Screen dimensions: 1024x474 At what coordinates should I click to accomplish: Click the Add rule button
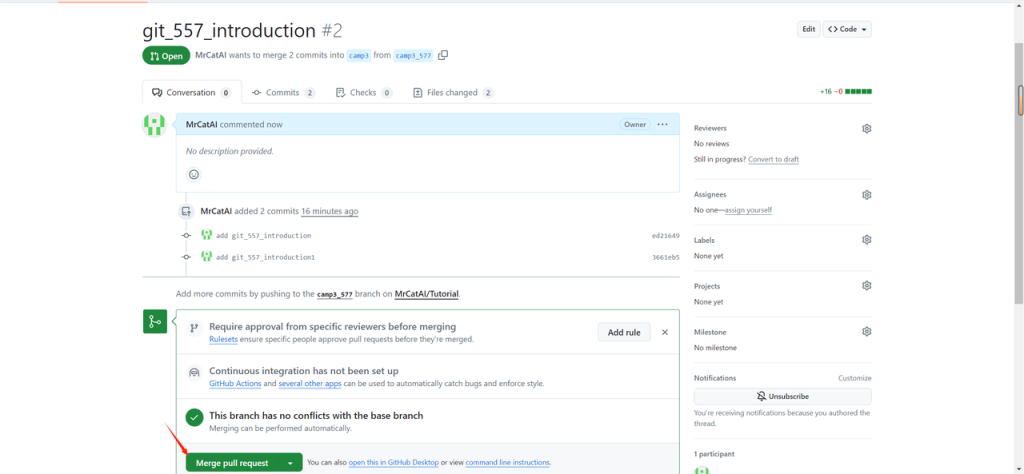(x=624, y=332)
